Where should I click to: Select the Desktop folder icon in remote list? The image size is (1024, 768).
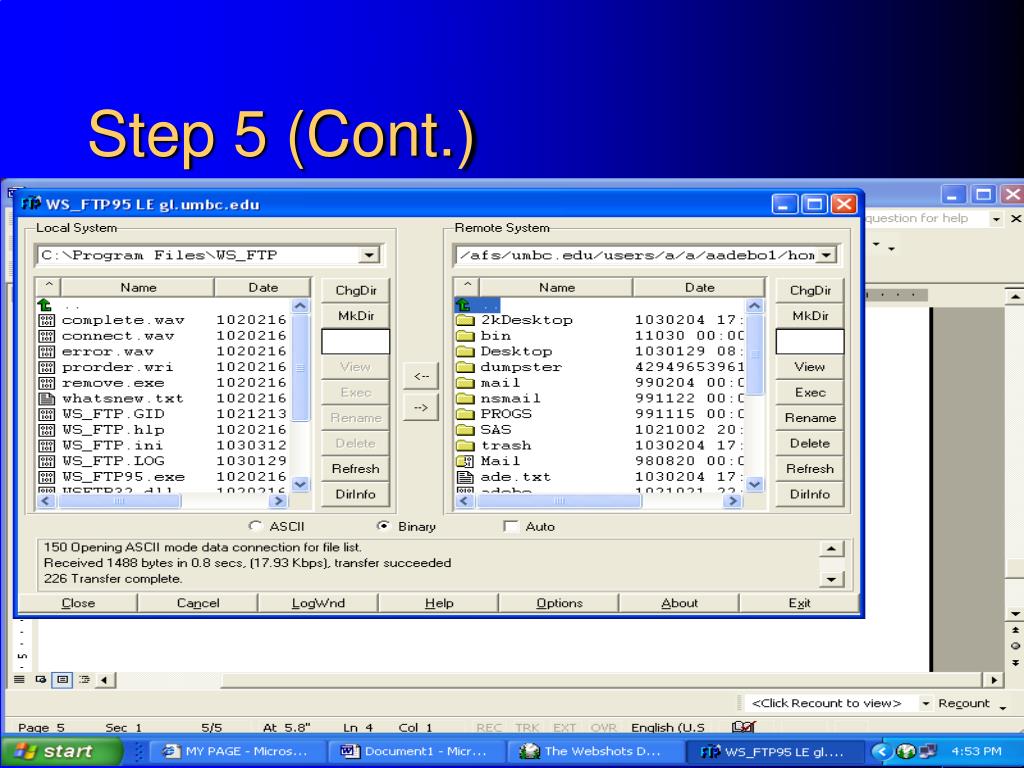[x=465, y=351]
